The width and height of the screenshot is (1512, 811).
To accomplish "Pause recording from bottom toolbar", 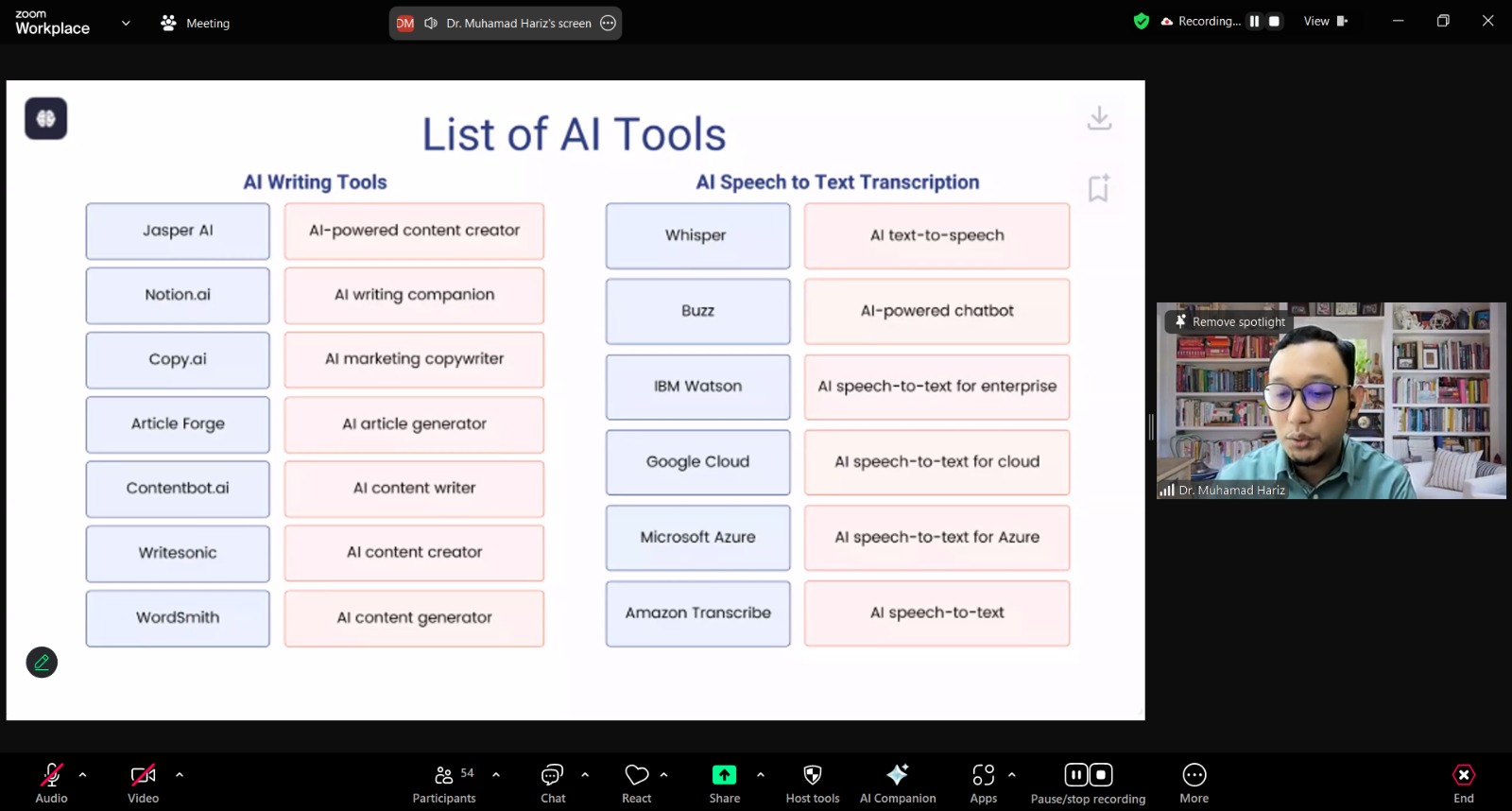I will [1075, 775].
